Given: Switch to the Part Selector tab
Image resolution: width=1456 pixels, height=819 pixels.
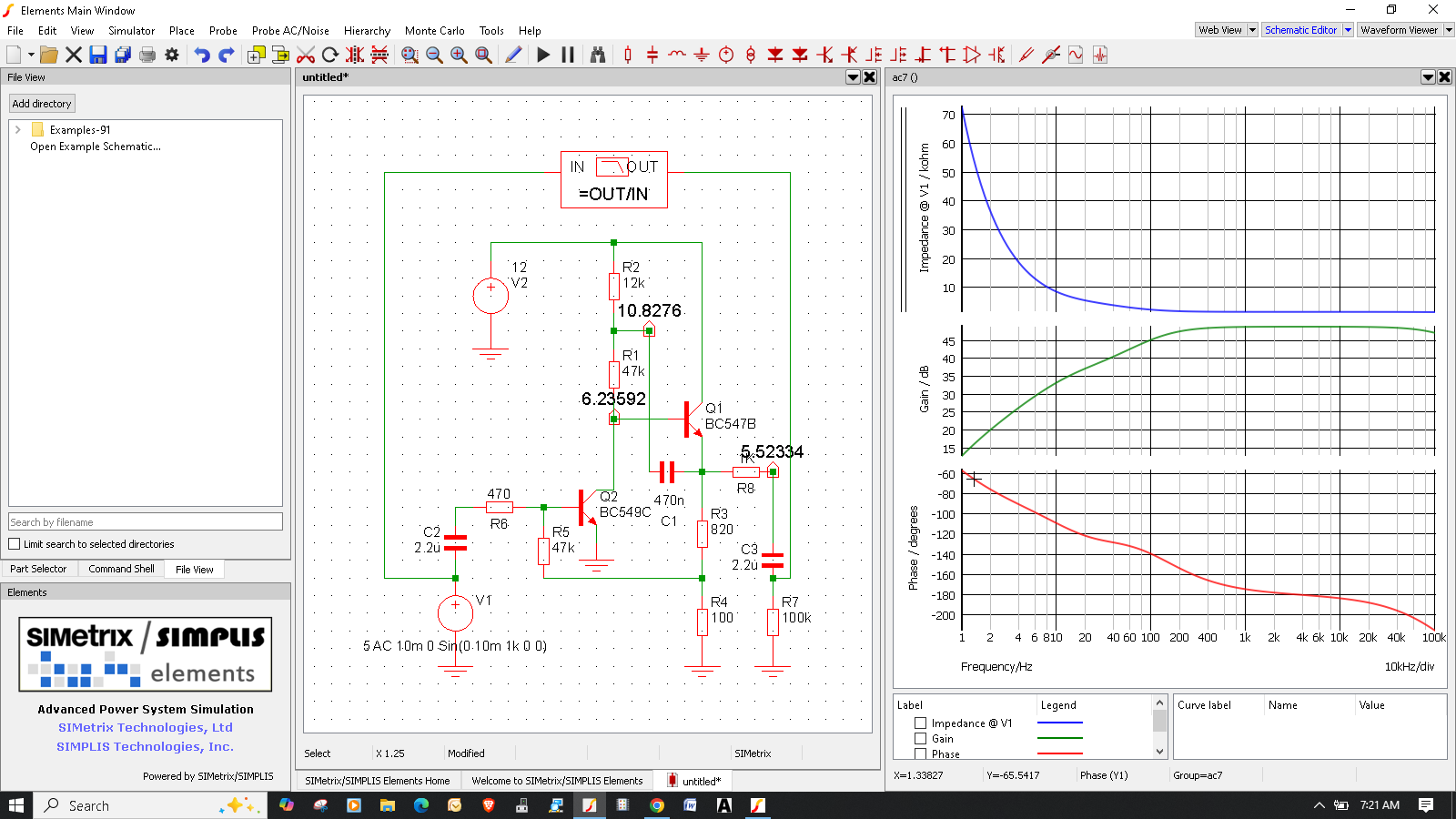Looking at the screenshot, I should pos(38,569).
